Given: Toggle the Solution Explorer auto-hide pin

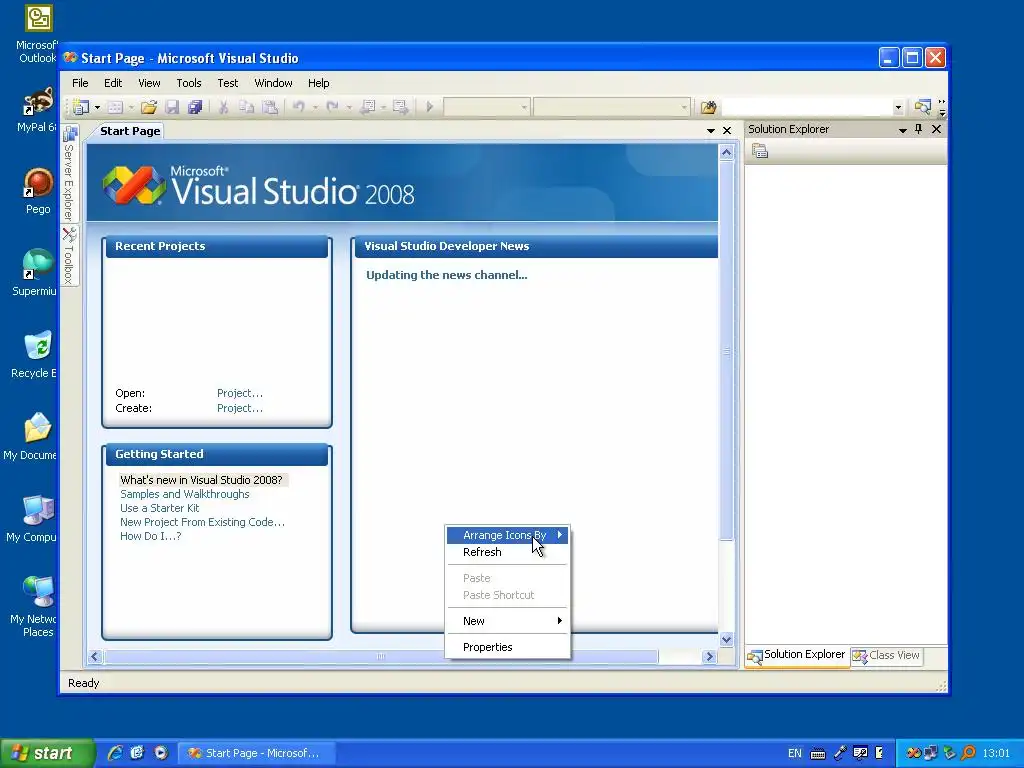Looking at the screenshot, I should (x=919, y=129).
